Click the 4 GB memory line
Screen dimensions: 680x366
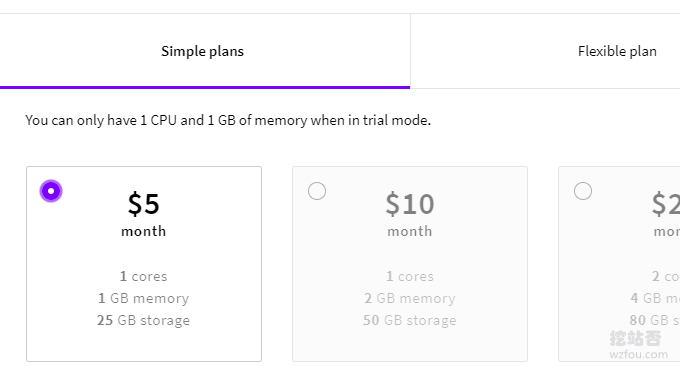point(655,298)
